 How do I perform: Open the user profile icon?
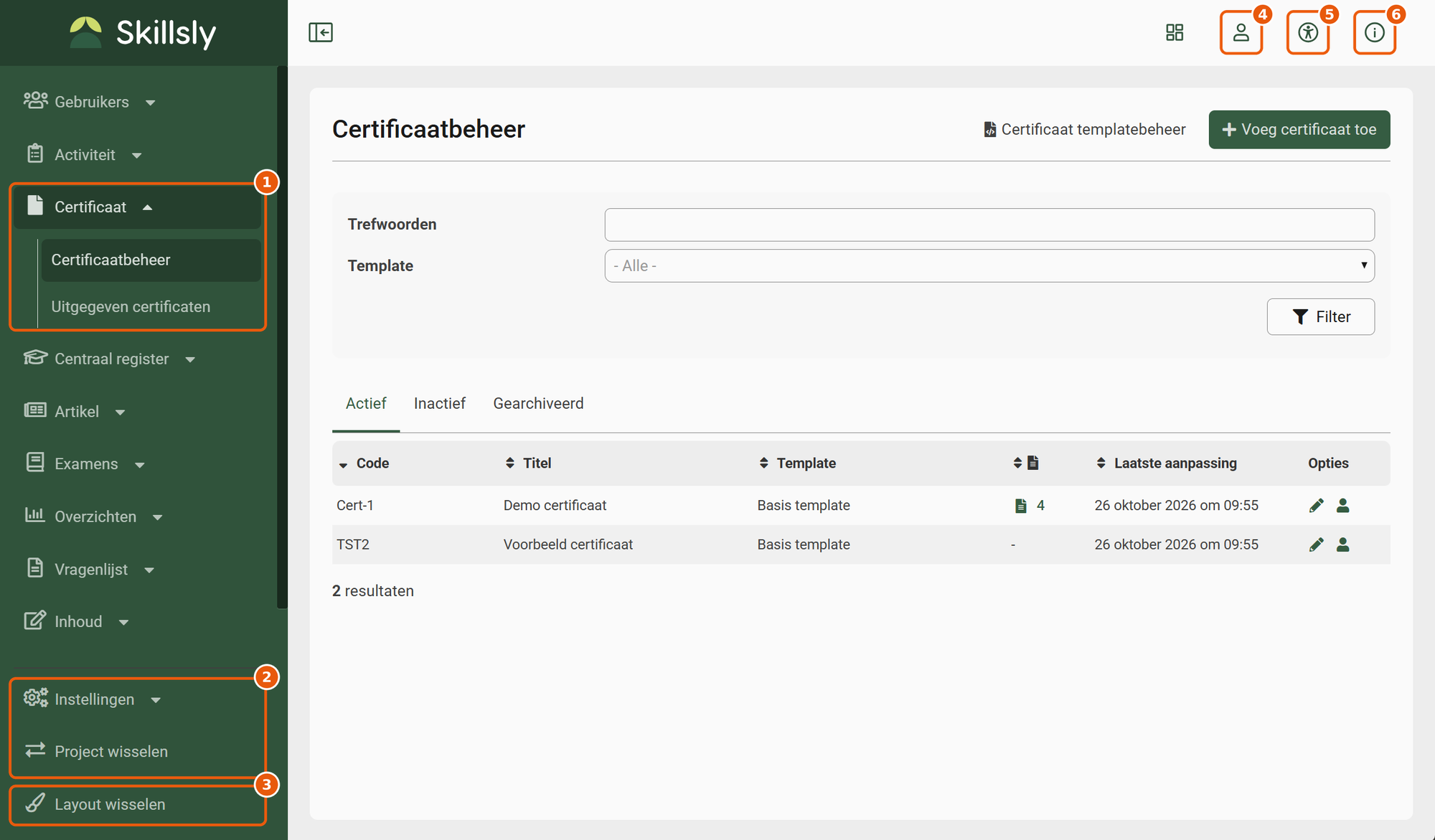[1241, 32]
